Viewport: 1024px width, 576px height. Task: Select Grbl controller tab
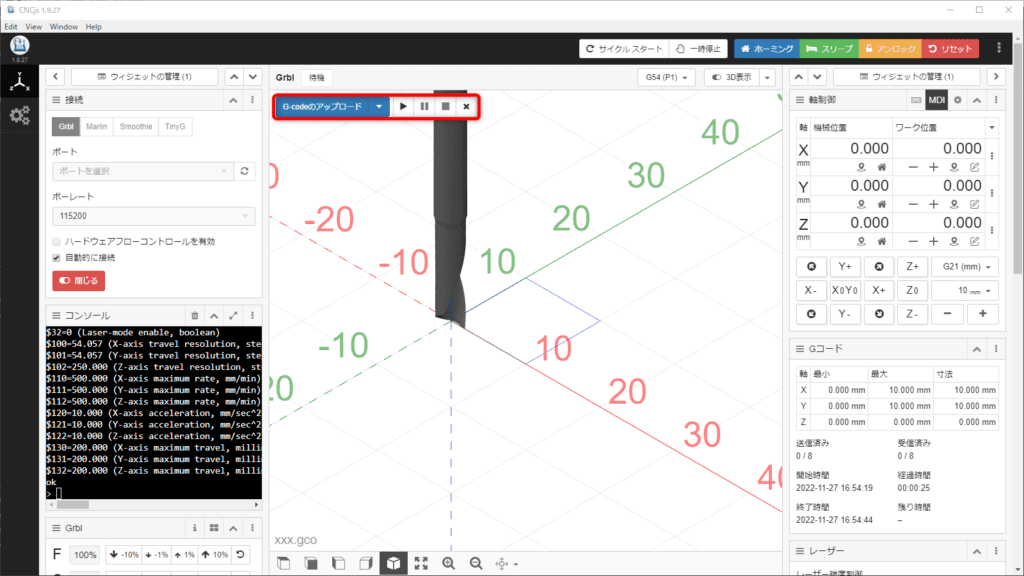(66, 127)
